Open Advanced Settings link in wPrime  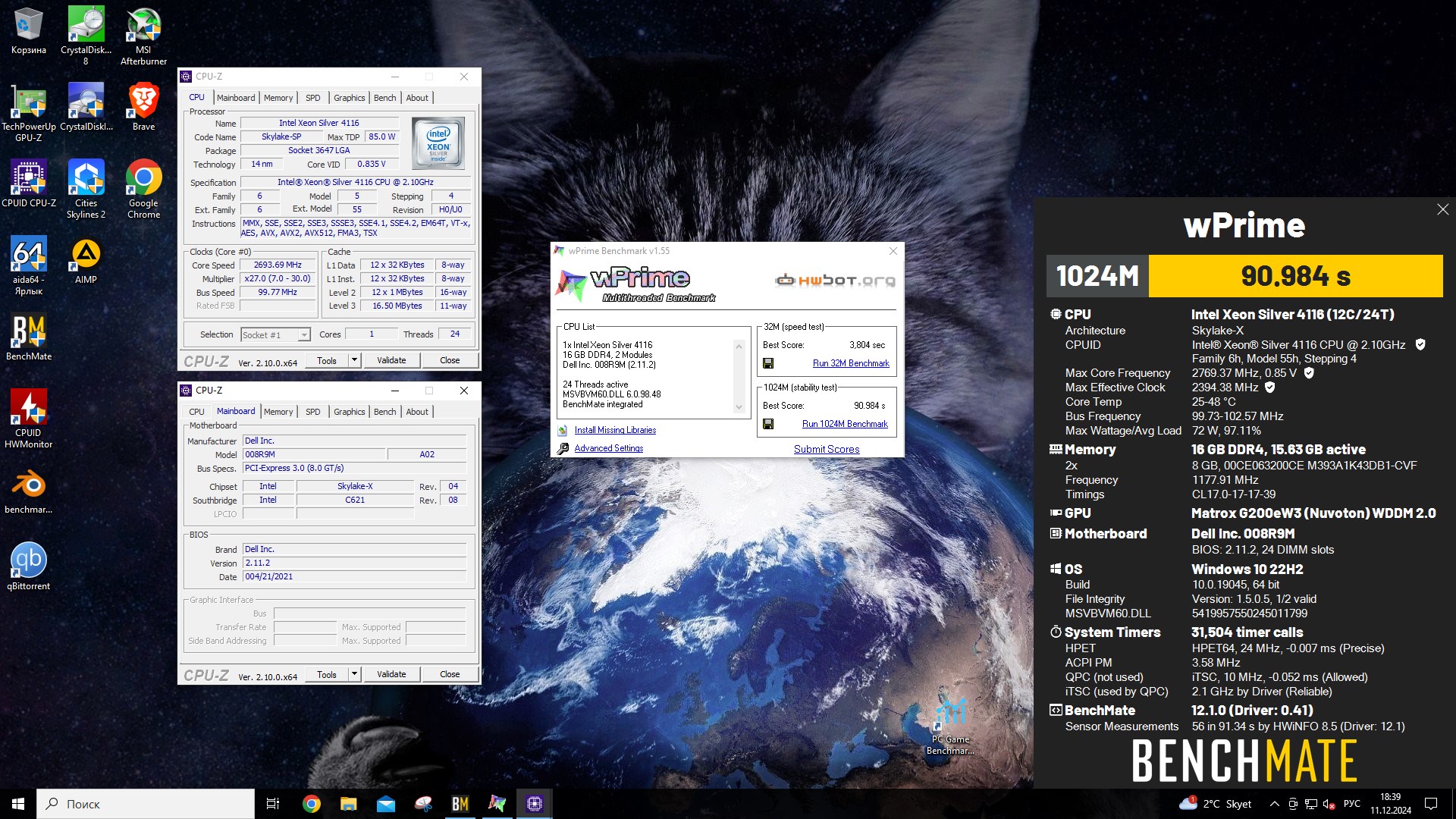click(x=609, y=448)
